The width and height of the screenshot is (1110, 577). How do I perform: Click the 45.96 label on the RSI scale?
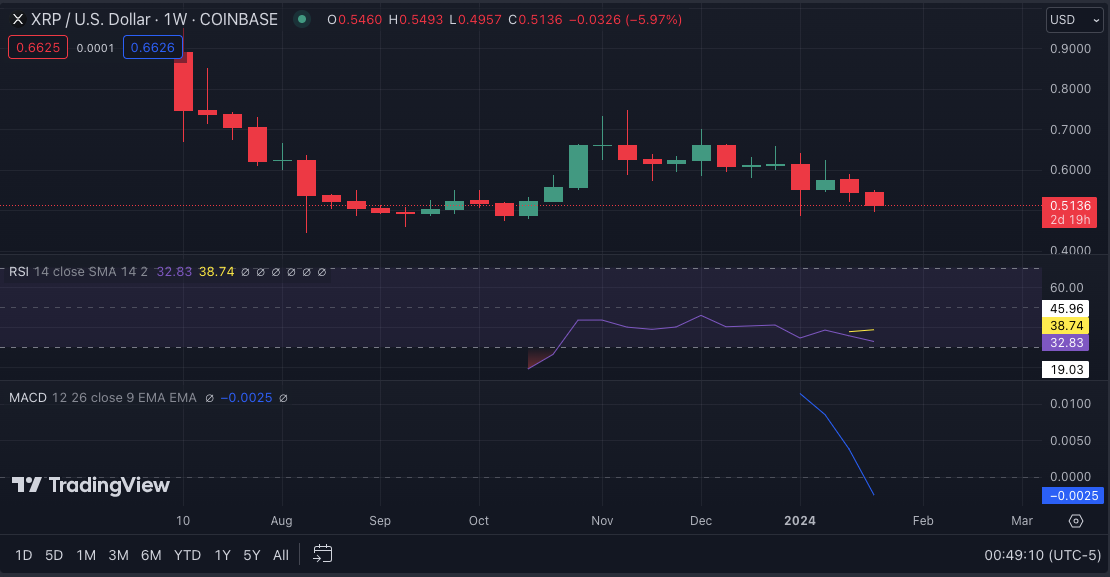pyautogui.click(x=1066, y=309)
